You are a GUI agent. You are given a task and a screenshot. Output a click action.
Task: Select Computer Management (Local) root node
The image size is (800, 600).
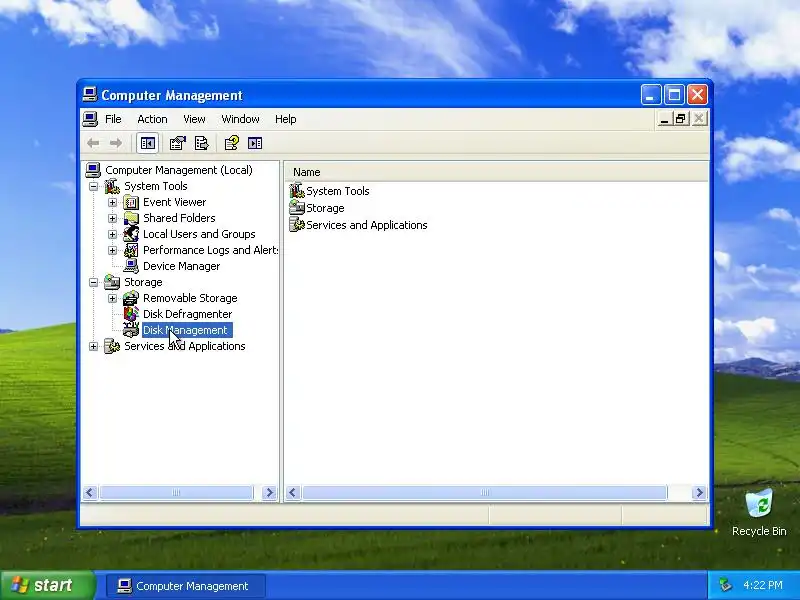click(x=179, y=170)
